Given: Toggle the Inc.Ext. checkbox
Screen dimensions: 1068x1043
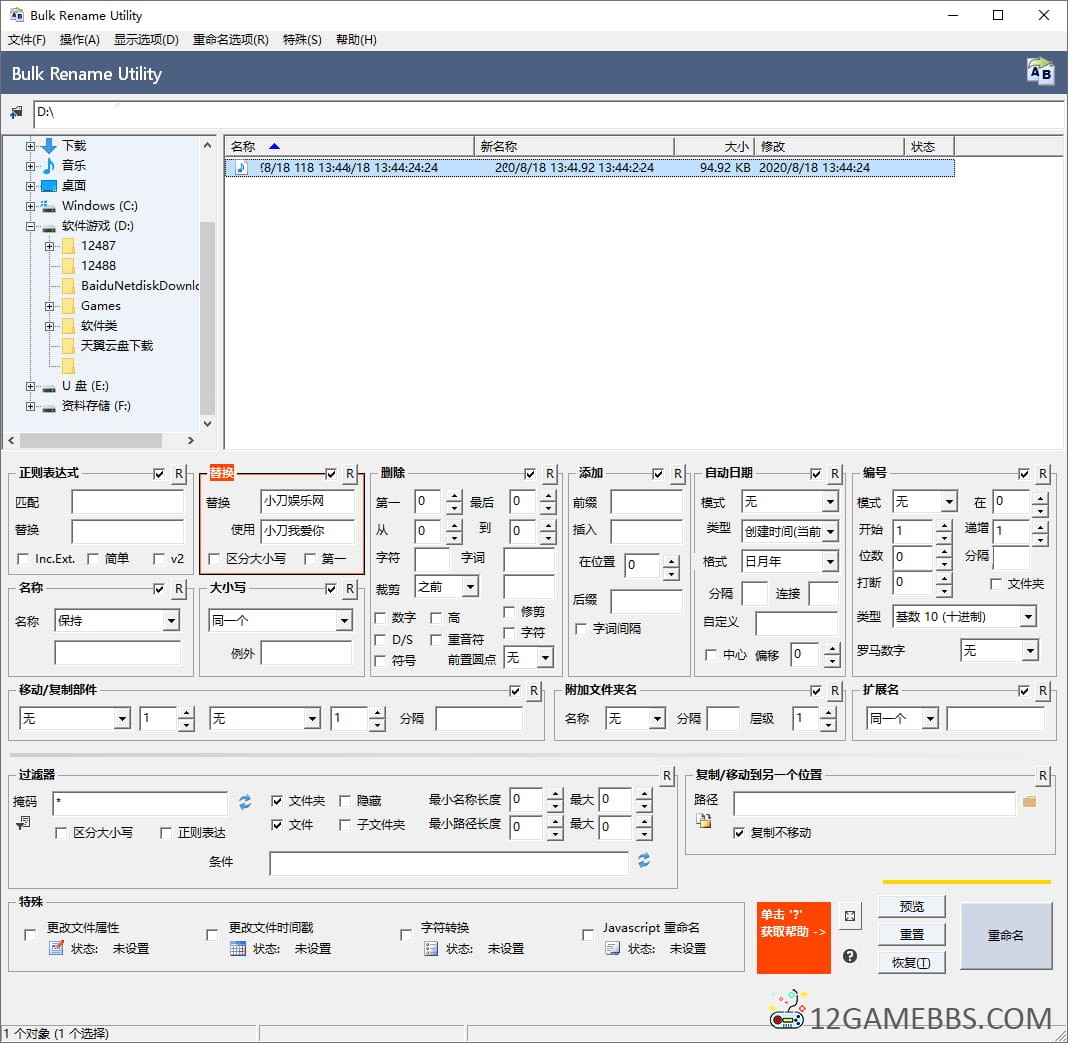Looking at the screenshot, I should point(23,559).
